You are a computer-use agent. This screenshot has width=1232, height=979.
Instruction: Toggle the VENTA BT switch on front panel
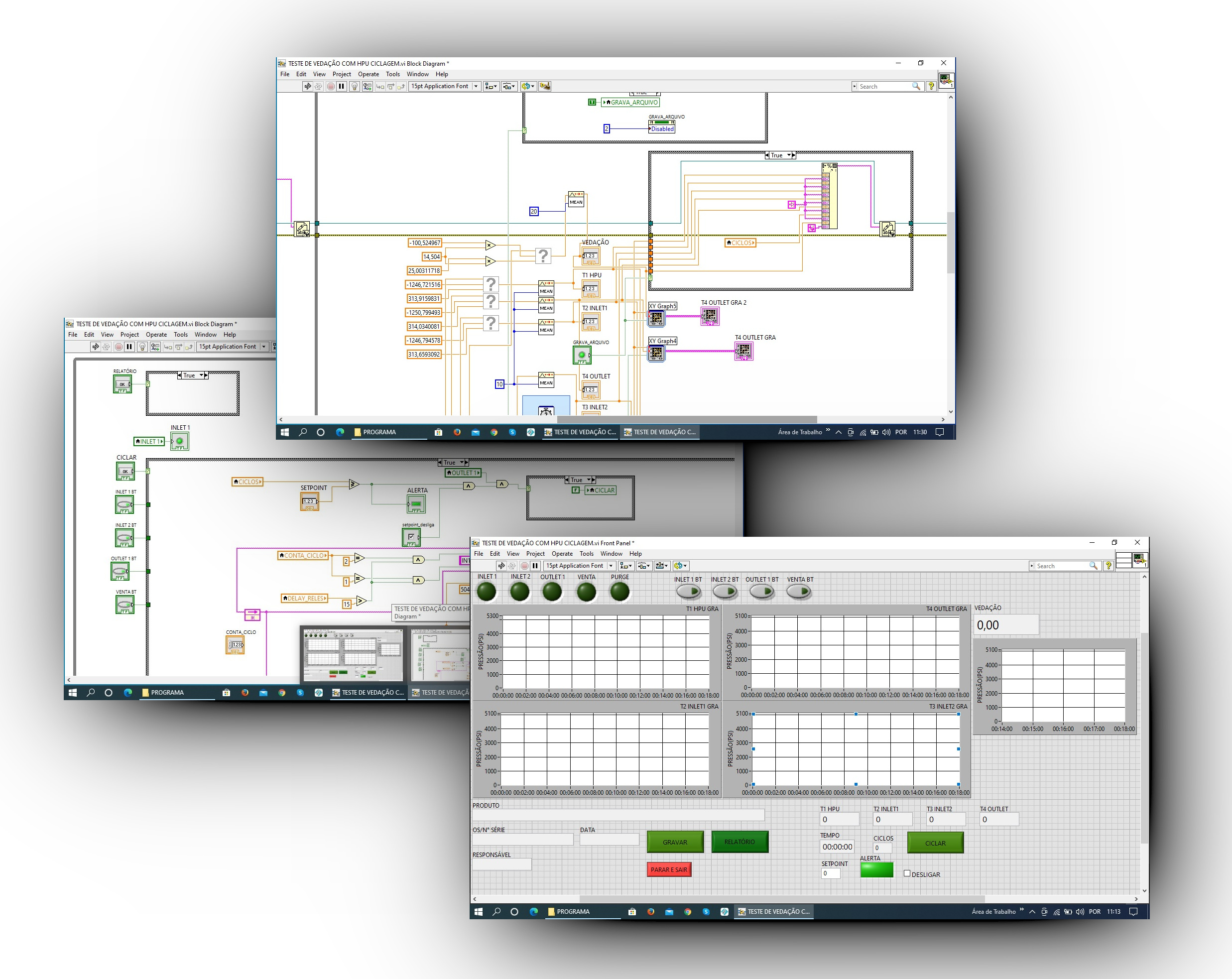[x=798, y=592]
